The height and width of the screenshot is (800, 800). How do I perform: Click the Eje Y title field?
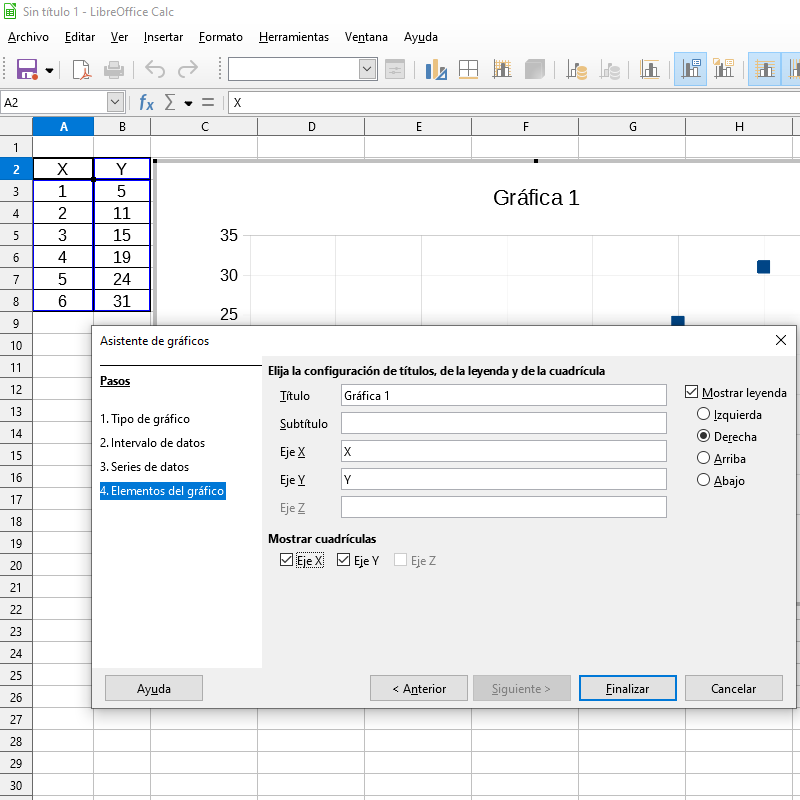(504, 480)
